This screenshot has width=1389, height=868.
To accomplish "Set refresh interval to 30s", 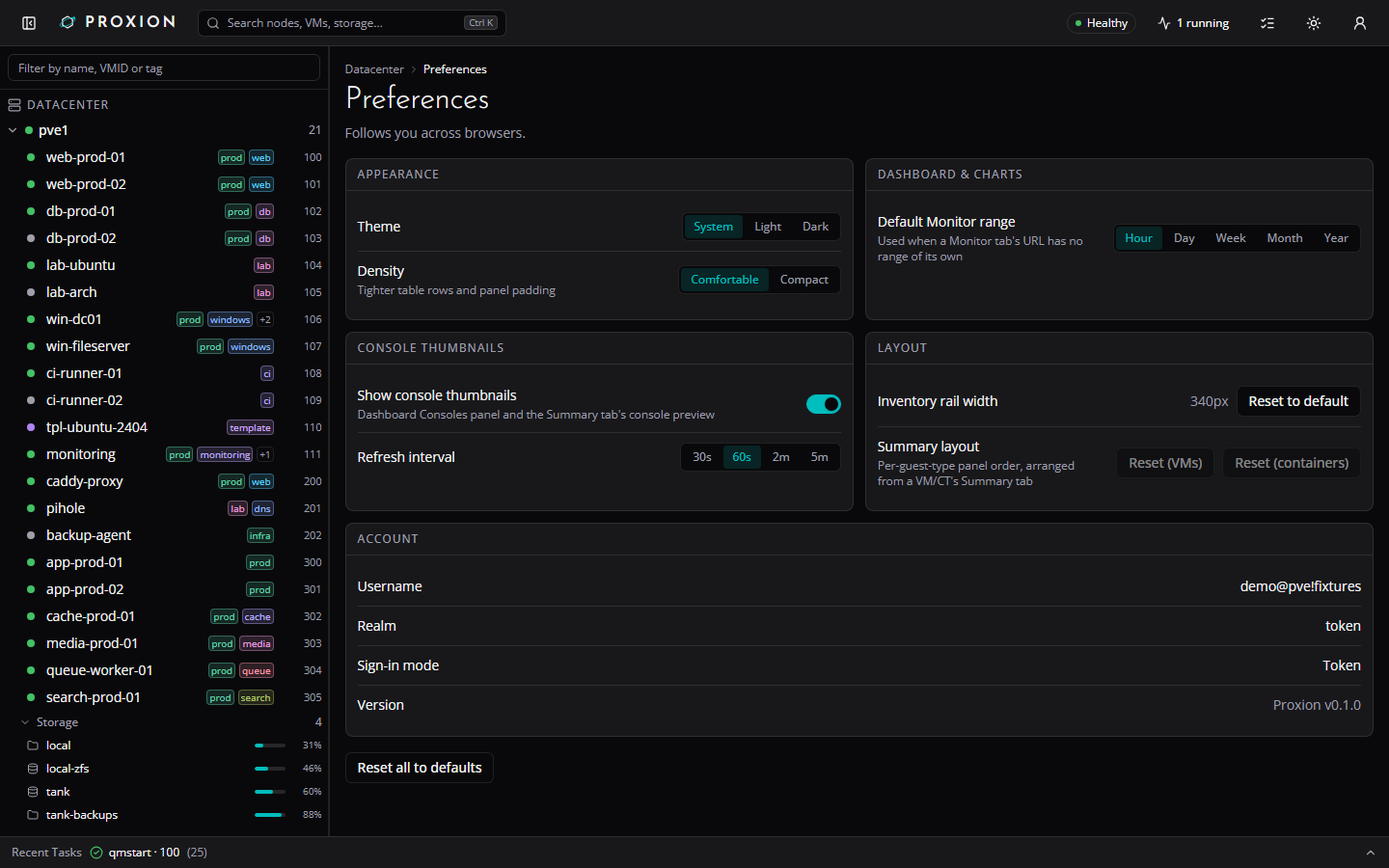I will [x=702, y=457].
